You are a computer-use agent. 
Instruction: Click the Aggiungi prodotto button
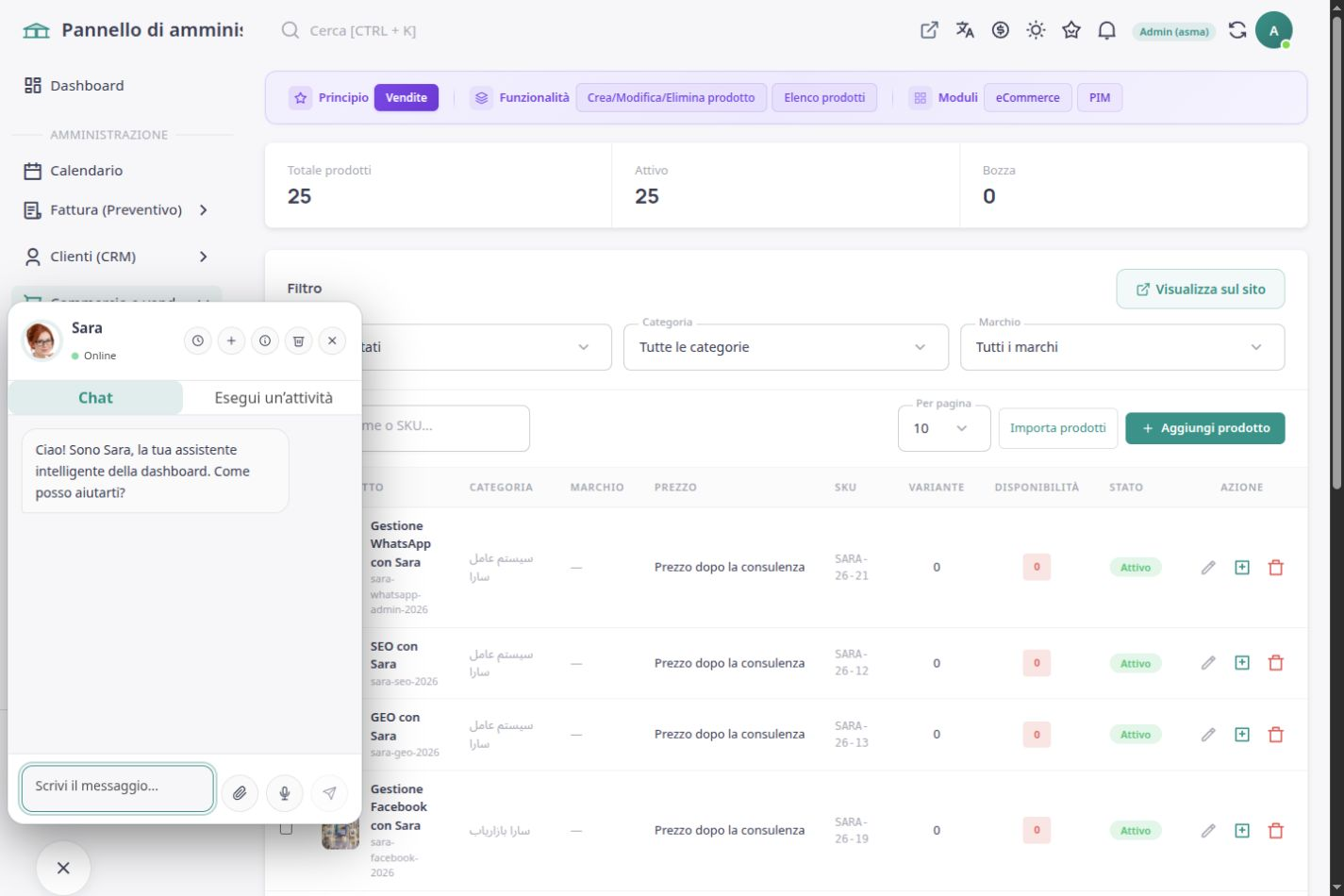click(1205, 428)
